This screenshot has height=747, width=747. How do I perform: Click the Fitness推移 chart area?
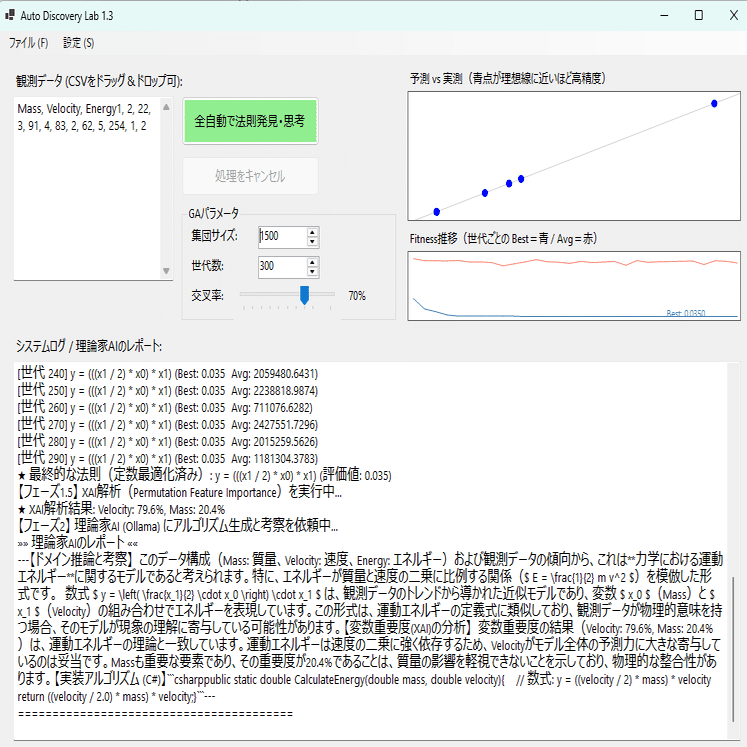574,286
